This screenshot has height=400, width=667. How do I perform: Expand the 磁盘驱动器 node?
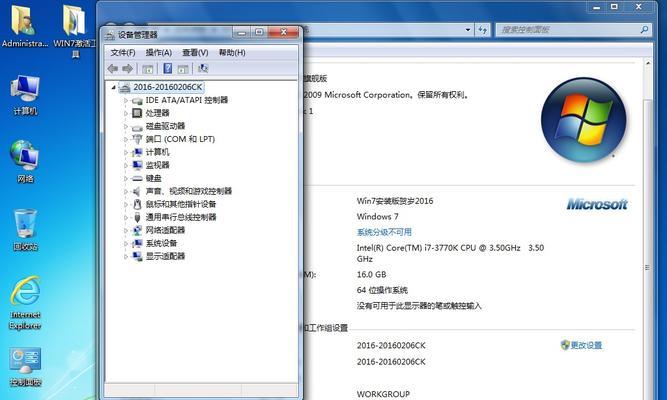click(126, 126)
